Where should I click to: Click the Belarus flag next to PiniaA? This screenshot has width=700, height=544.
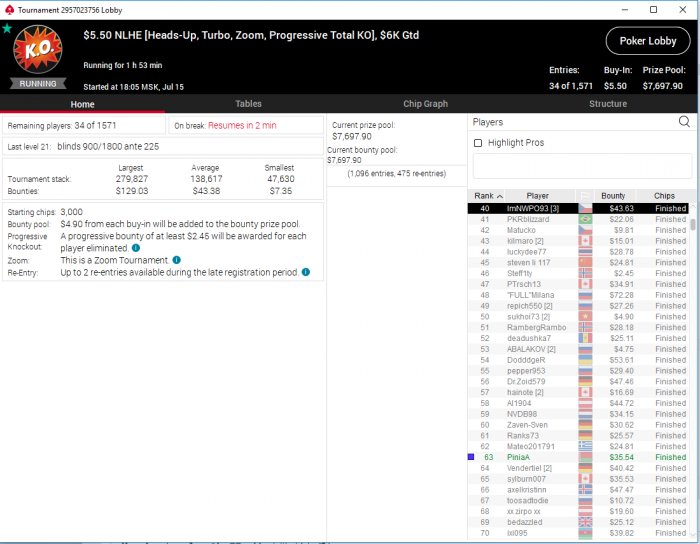pos(585,457)
